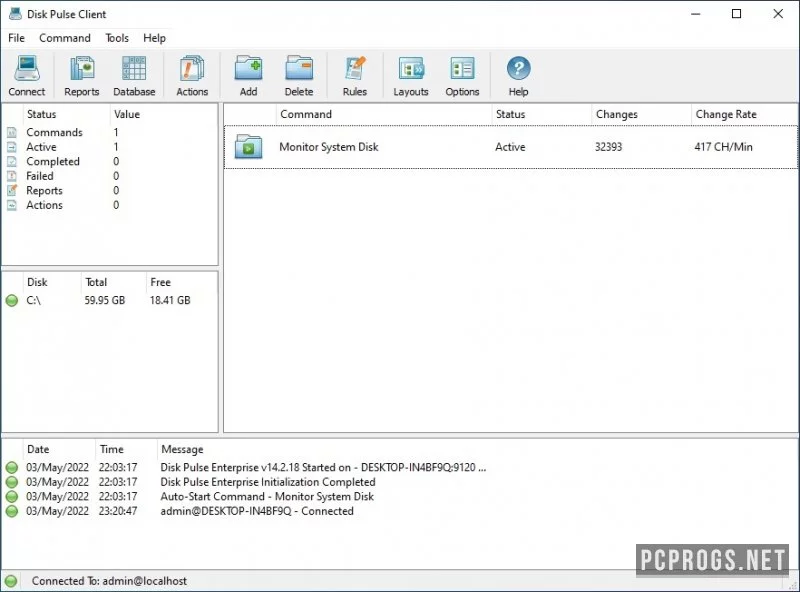This screenshot has height=592, width=800.
Task: Click the Add command folder icon
Action: click(248, 68)
